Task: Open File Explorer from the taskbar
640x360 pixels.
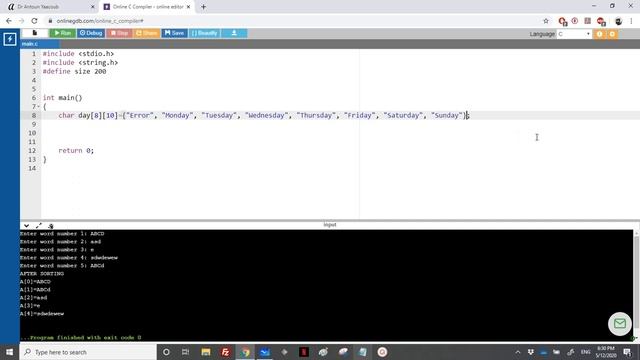Action: point(206,352)
